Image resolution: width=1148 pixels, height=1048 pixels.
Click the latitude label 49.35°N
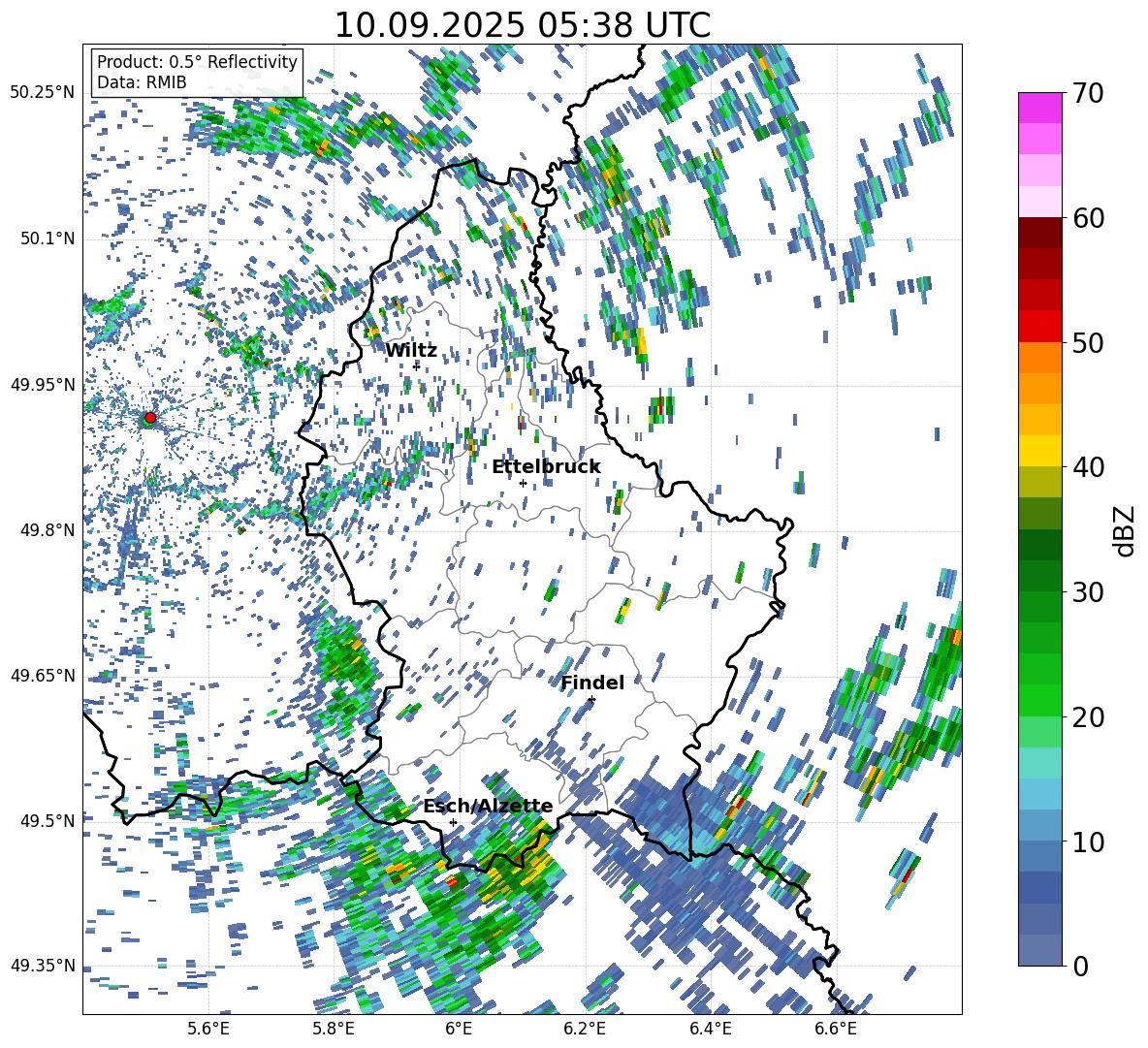coord(43,966)
